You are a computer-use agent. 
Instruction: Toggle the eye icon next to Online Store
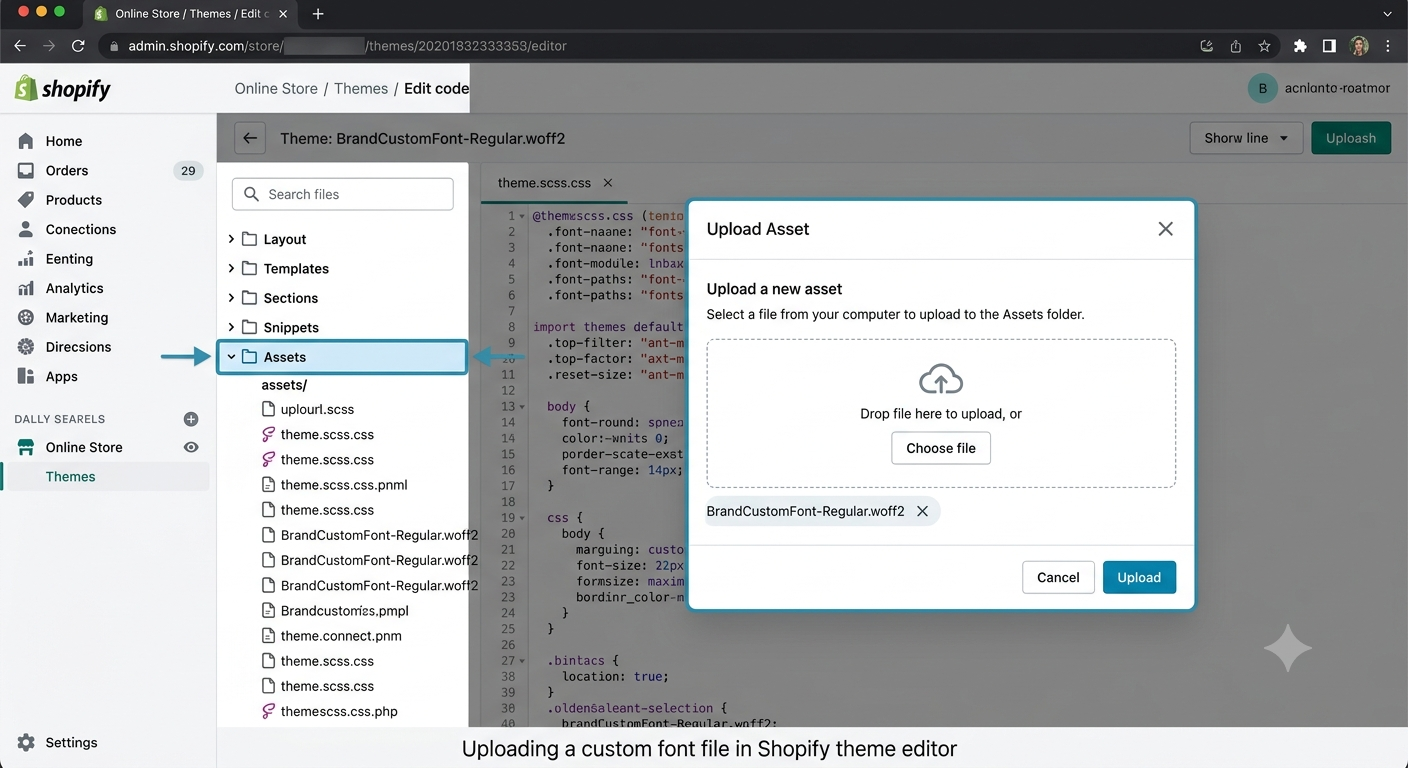pos(191,447)
